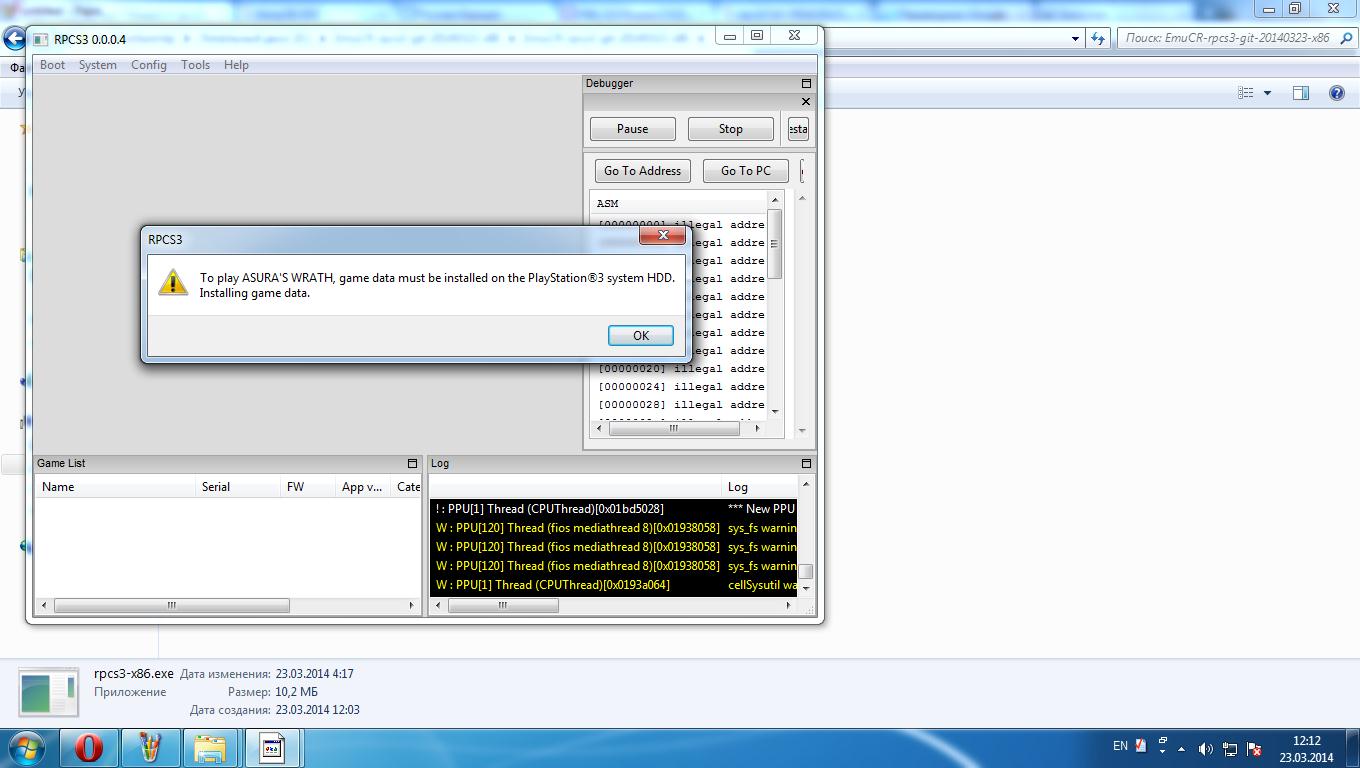
Task: Click the volume speaker tray icon
Action: [x=1205, y=748]
